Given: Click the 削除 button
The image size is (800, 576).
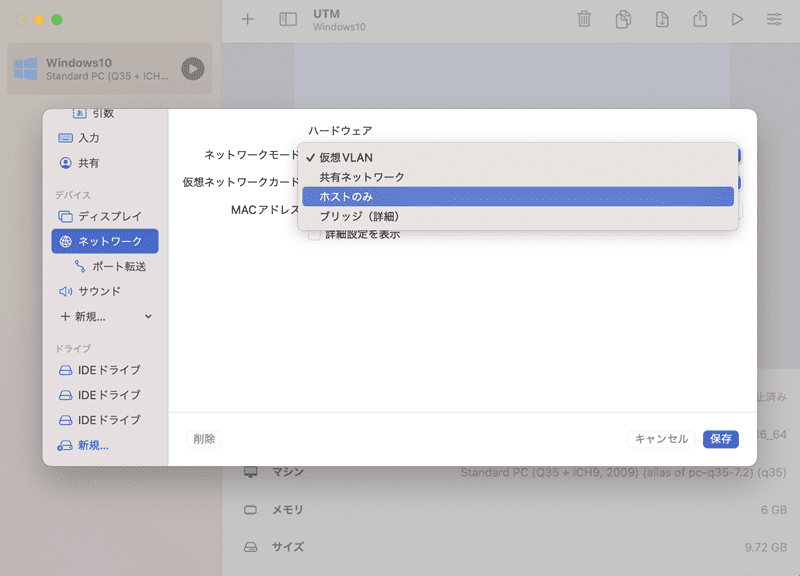Looking at the screenshot, I should point(204,439).
